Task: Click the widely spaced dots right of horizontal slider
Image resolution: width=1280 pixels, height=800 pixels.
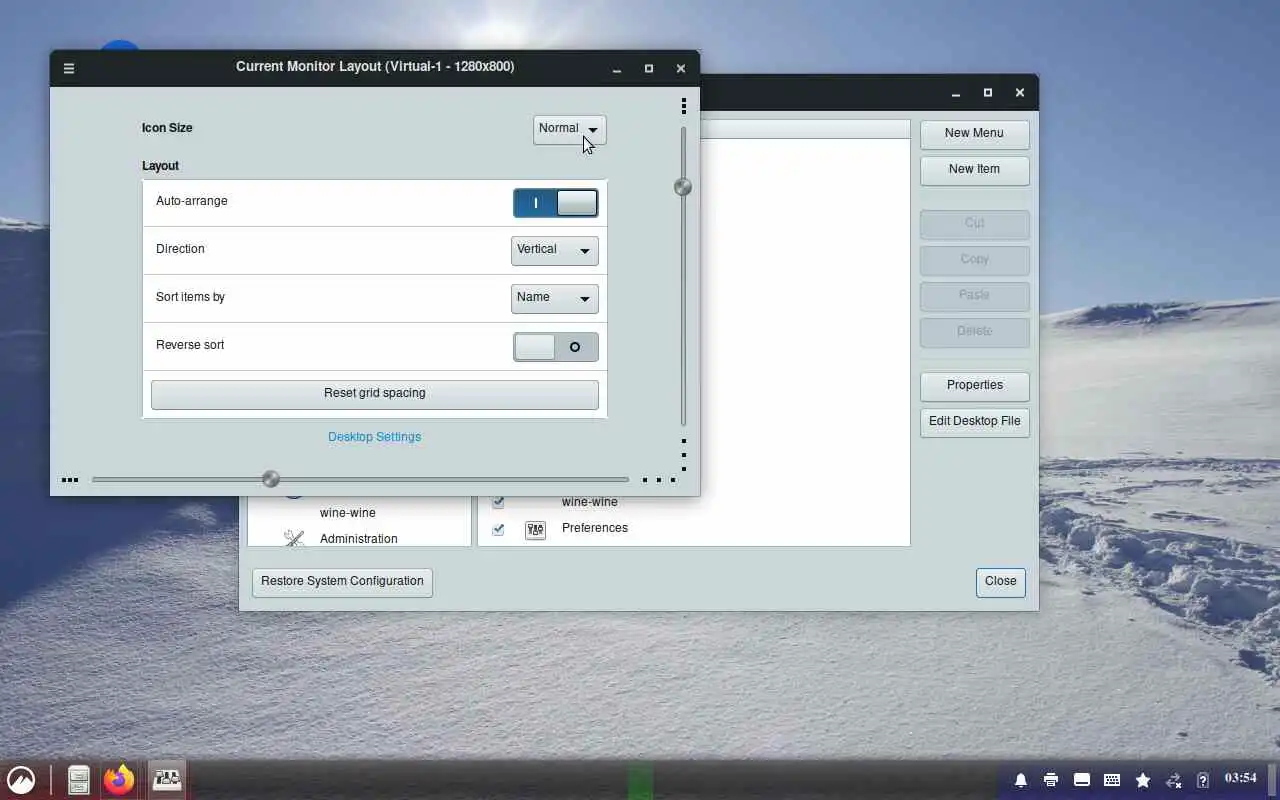Action: click(x=658, y=480)
